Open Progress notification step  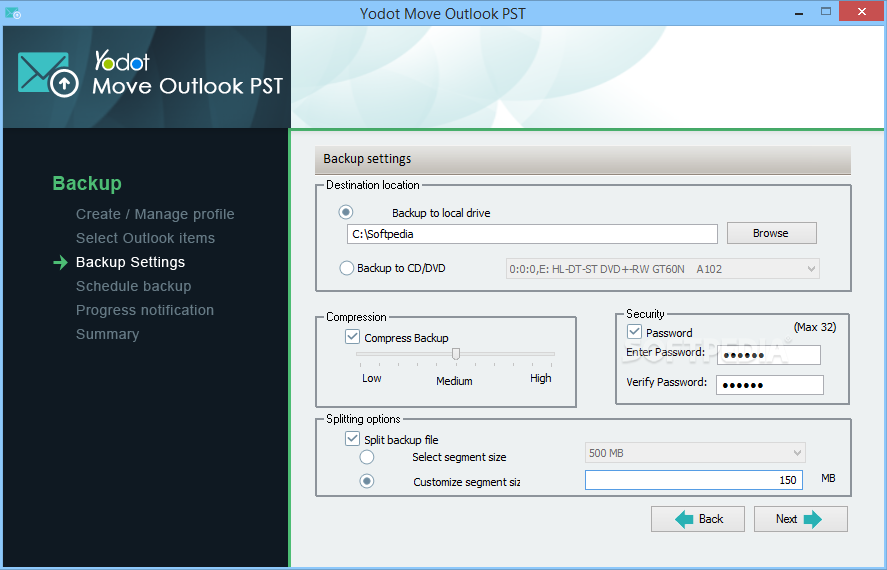[145, 310]
